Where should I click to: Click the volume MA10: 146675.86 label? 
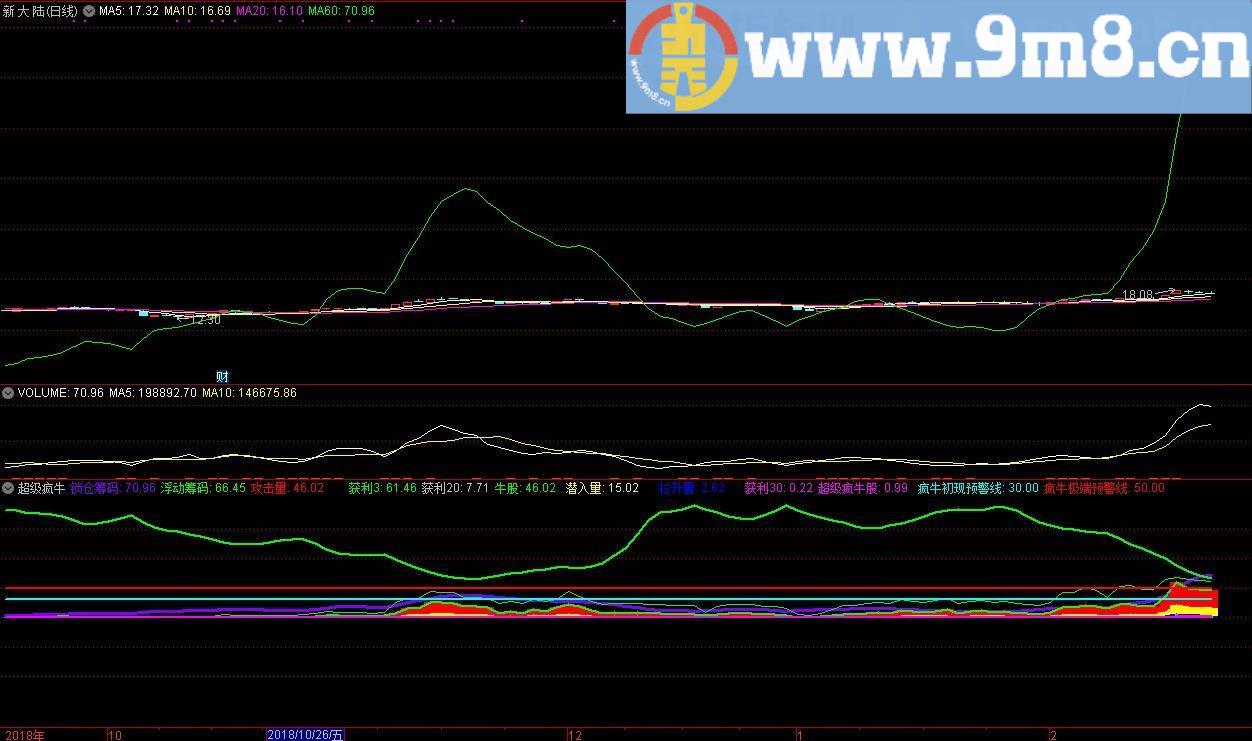pos(249,393)
